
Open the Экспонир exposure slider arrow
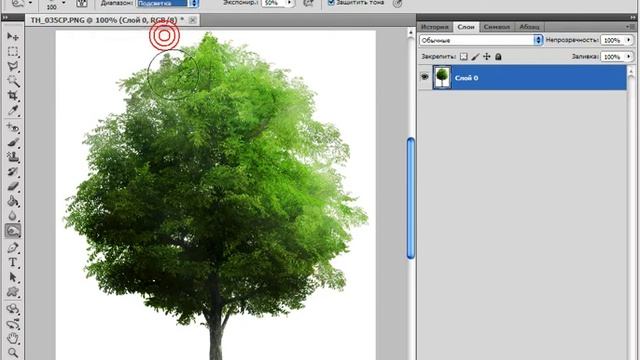tap(289, 3)
